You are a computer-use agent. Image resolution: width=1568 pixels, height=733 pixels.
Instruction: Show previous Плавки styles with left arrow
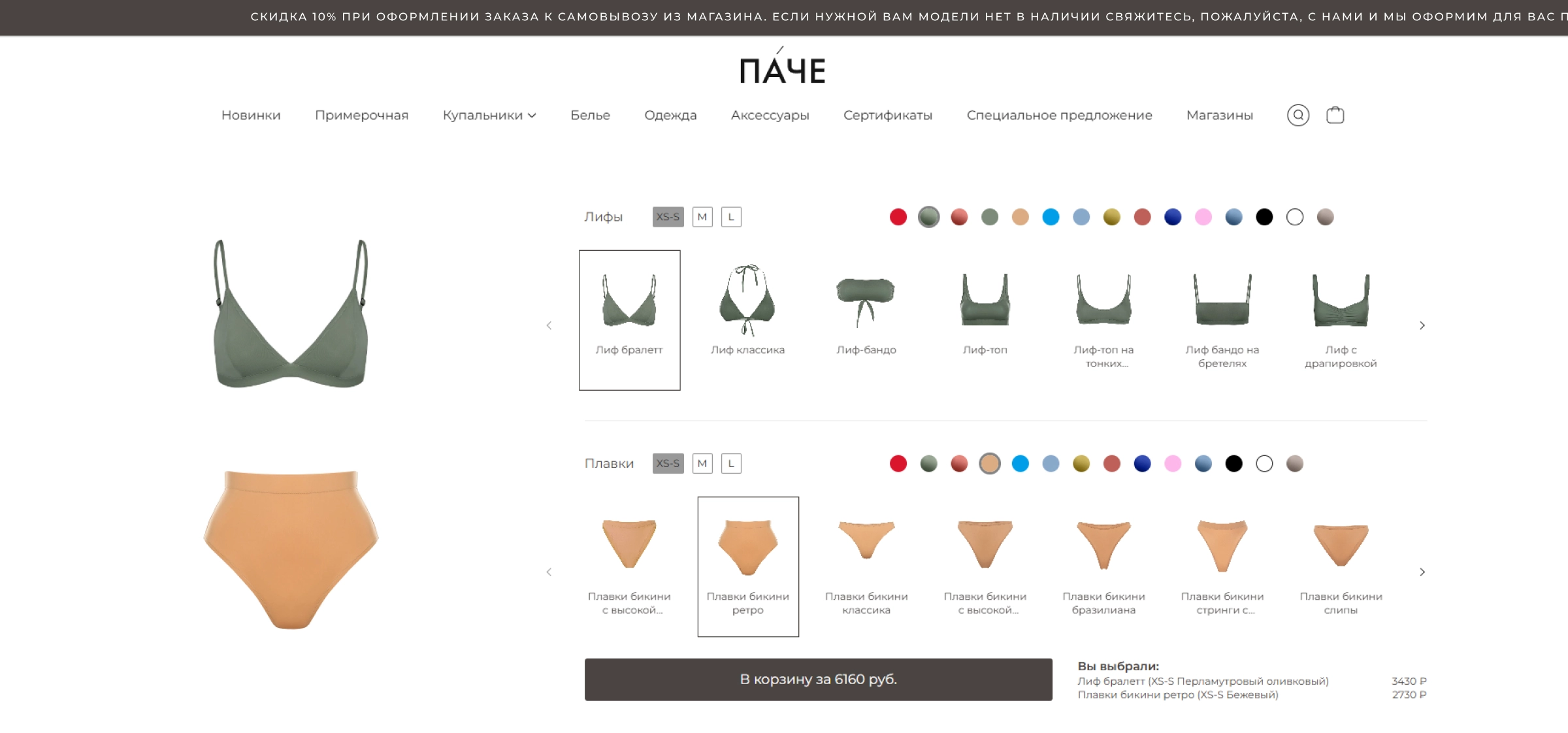pos(549,572)
